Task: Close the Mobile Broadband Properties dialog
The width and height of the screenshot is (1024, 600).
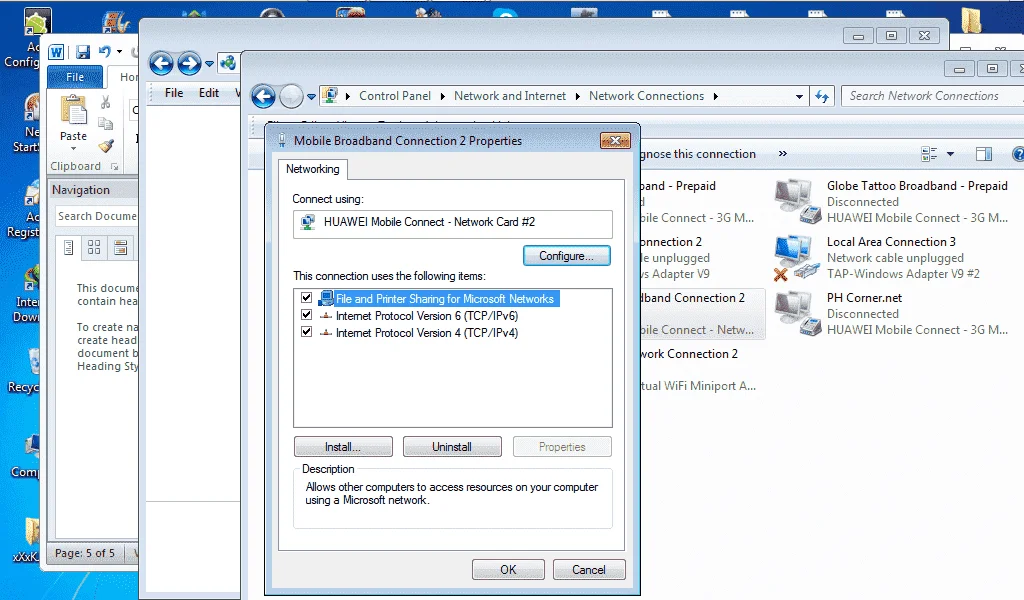Action: 615,140
